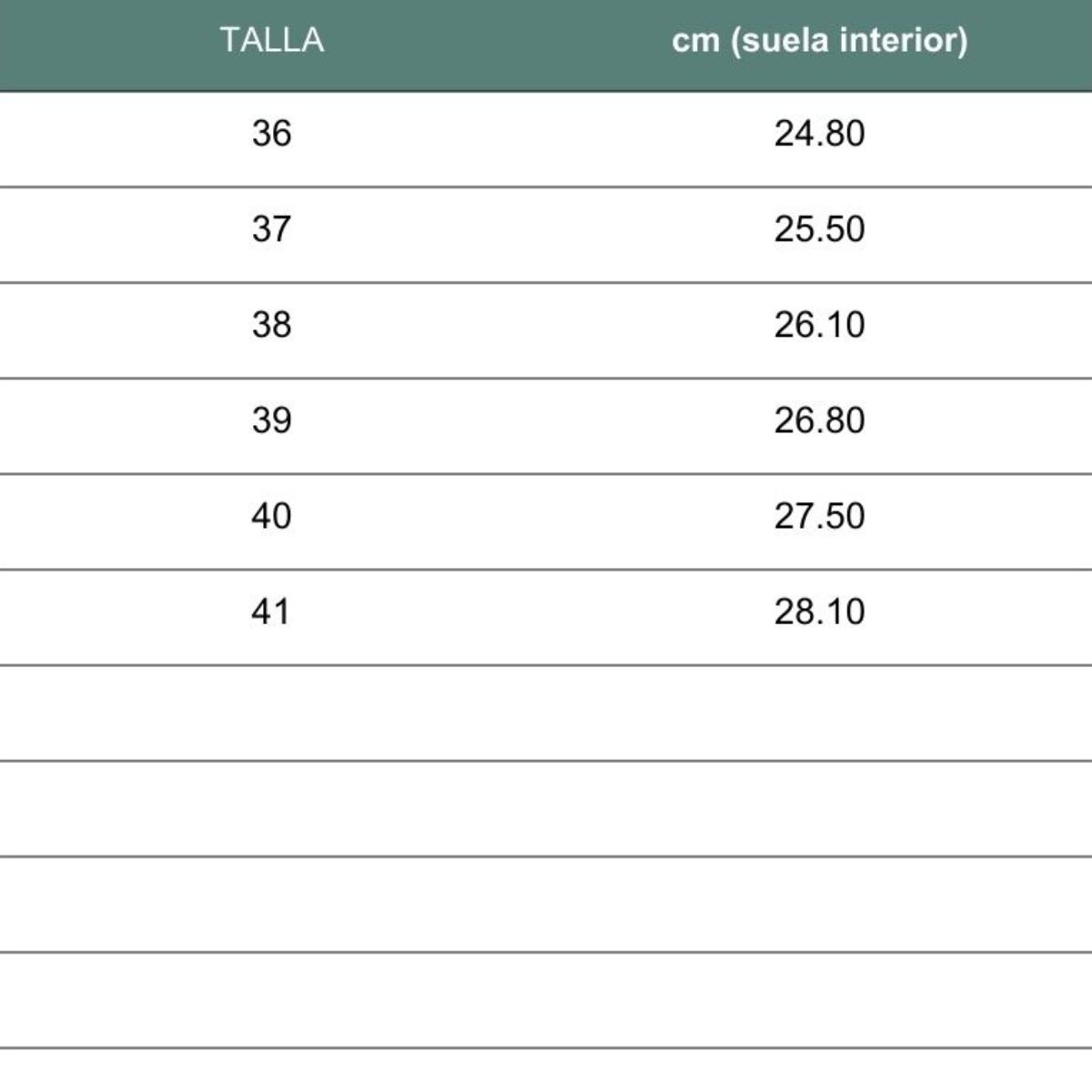Pick the size 39 cell
Screen dimensions: 1092x1092
[271, 420]
